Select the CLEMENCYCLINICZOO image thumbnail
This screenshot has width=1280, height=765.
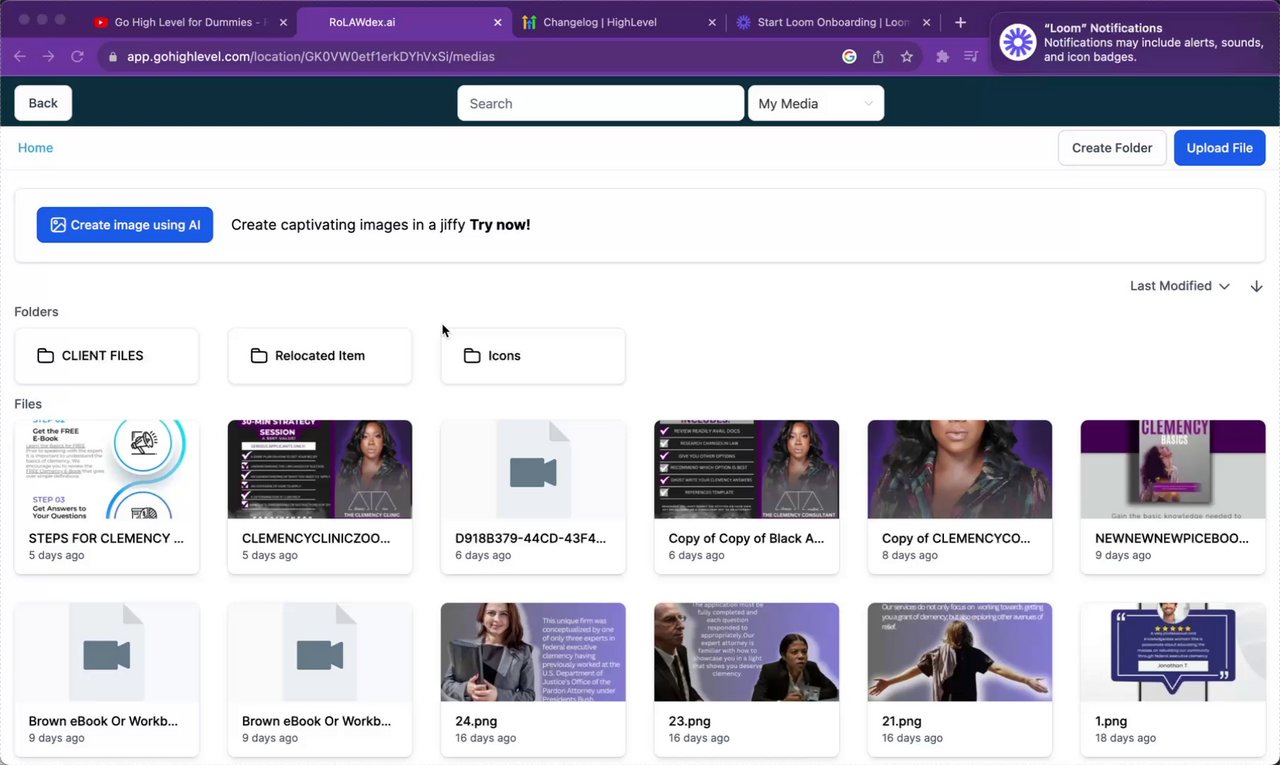pyautogui.click(x=320, y=469)
